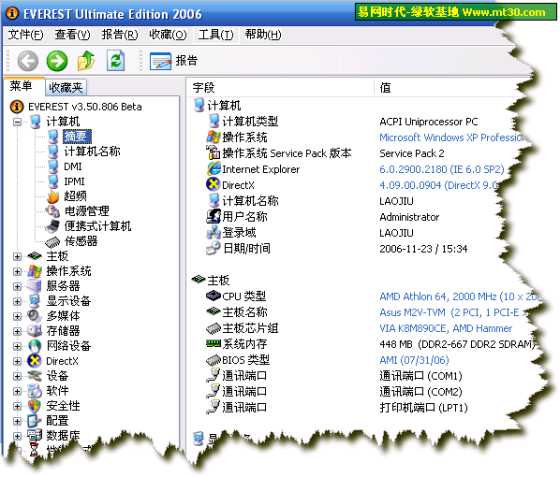The width and height of the screenshot is (560, 477).
Task: Switch to the 收藏夹 favorites tab
Action: pyautogui.click(x=66, y=87)
